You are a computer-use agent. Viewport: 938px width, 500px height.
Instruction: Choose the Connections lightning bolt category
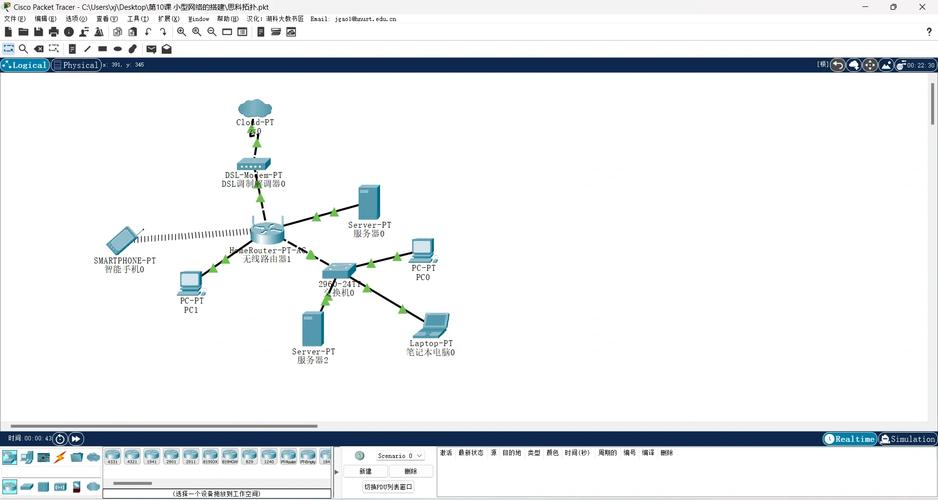click(59, 458)
